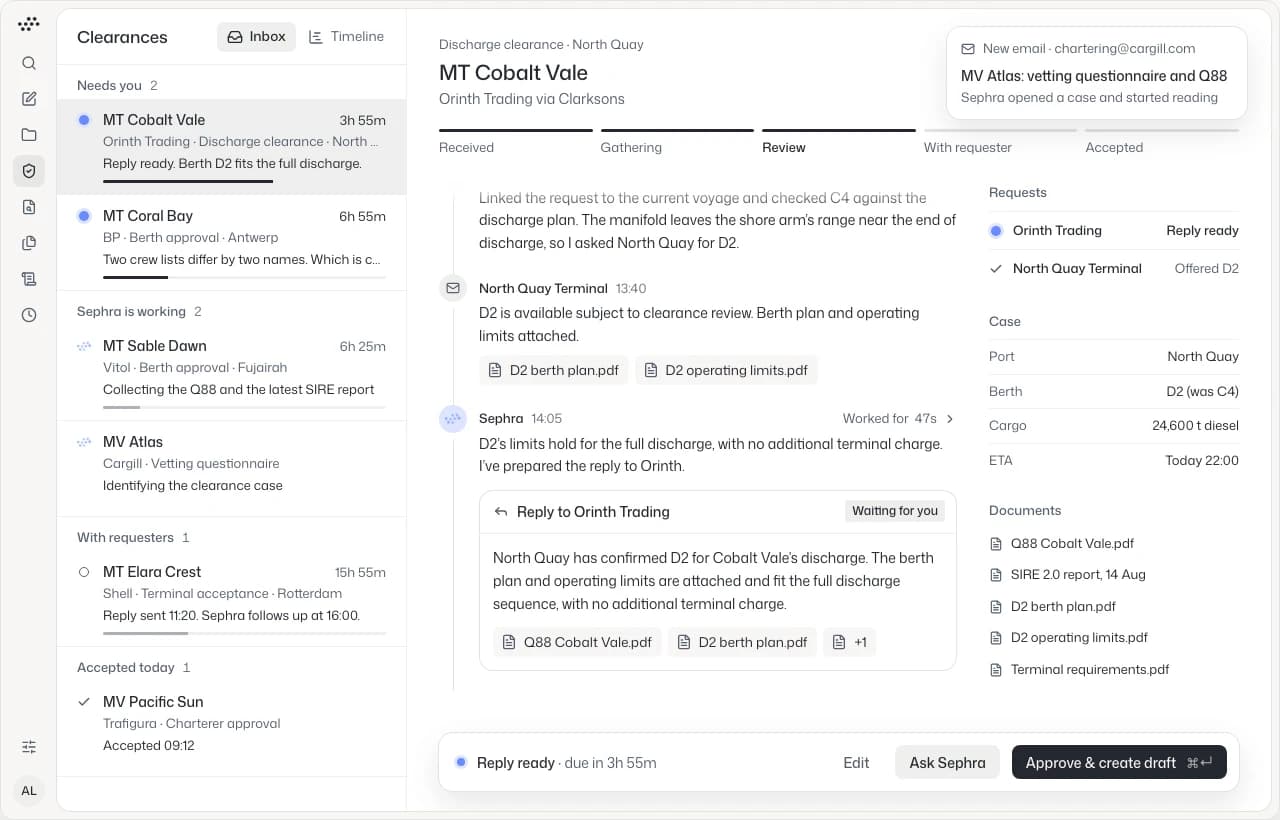Viewport: 1280px width, 820px height.
Task: Click the progress bar under MT Sable Dawn
Action: coord(244,407)
